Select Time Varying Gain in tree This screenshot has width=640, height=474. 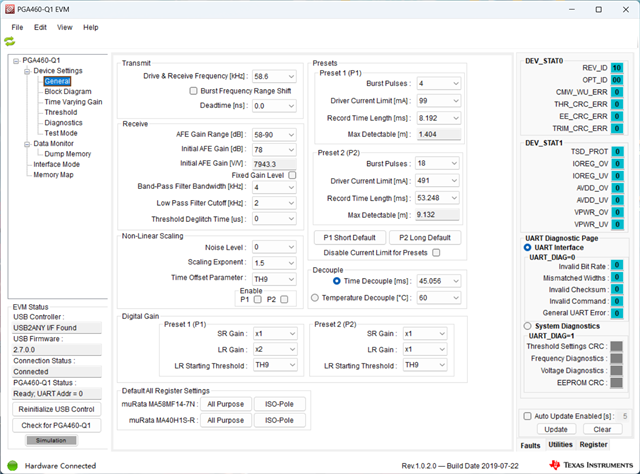click(73, 102)
